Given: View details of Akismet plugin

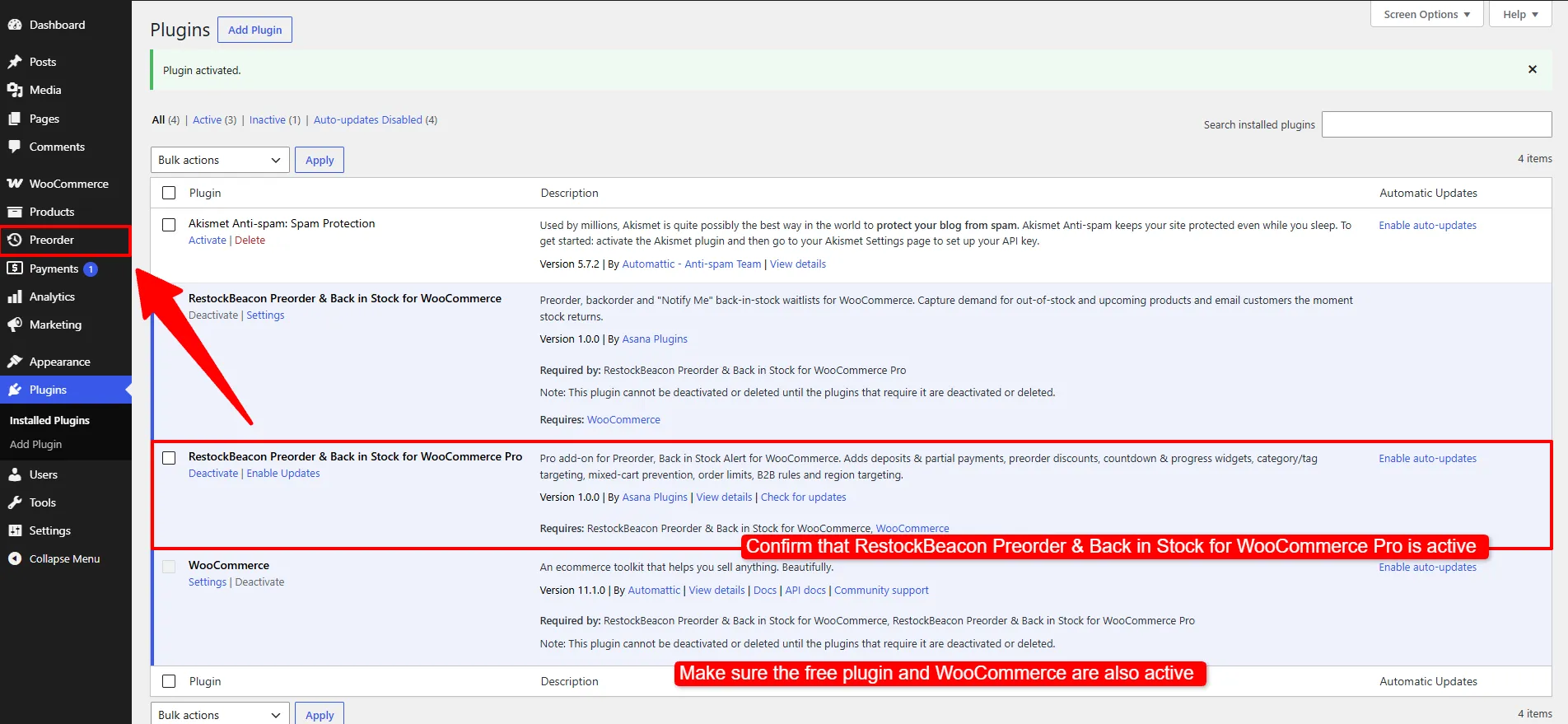Looking at the screenshot, I should click(797, 264).
